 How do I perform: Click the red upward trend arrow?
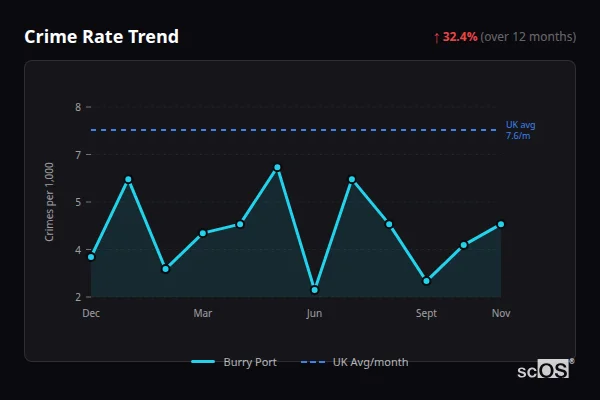[437, 38]
